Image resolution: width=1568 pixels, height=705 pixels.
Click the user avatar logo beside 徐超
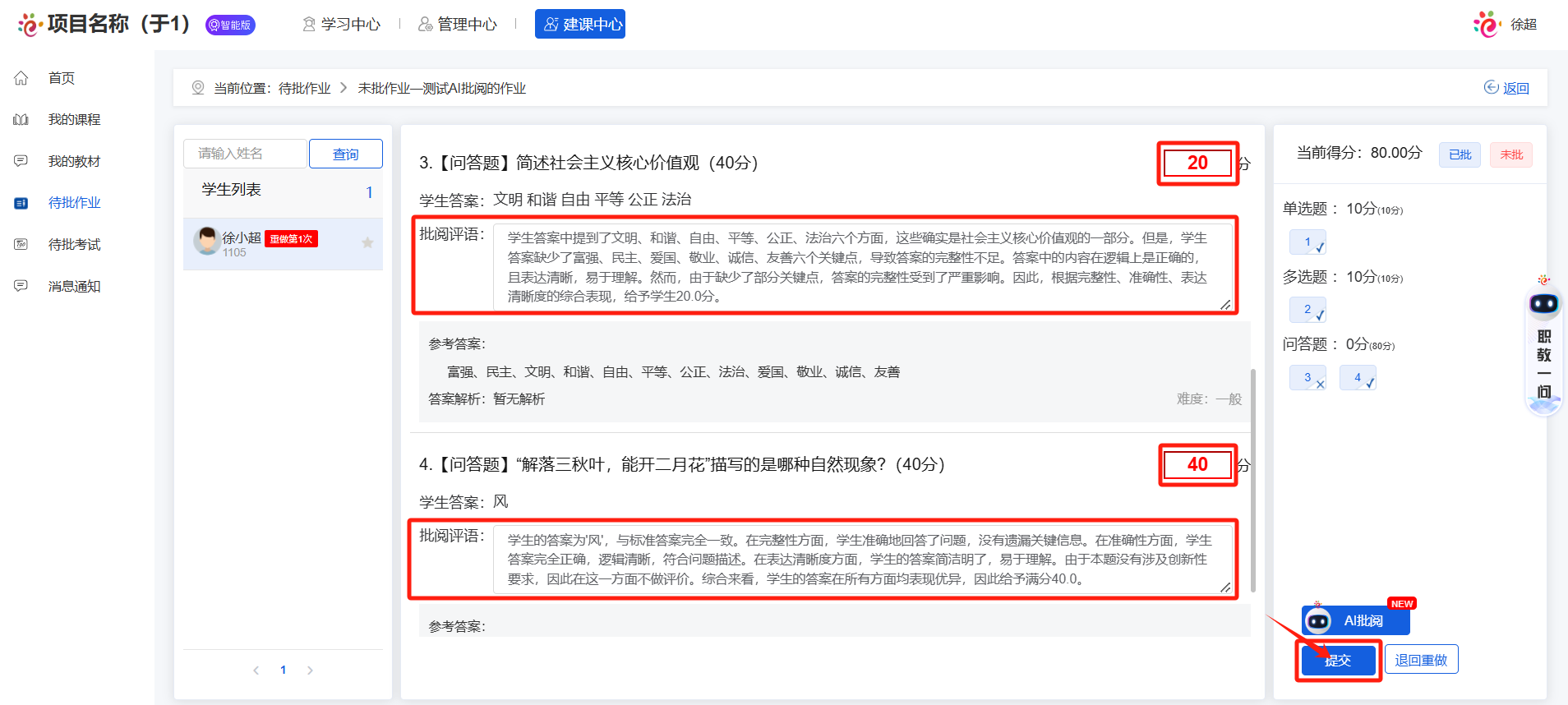coord(1487,24)
